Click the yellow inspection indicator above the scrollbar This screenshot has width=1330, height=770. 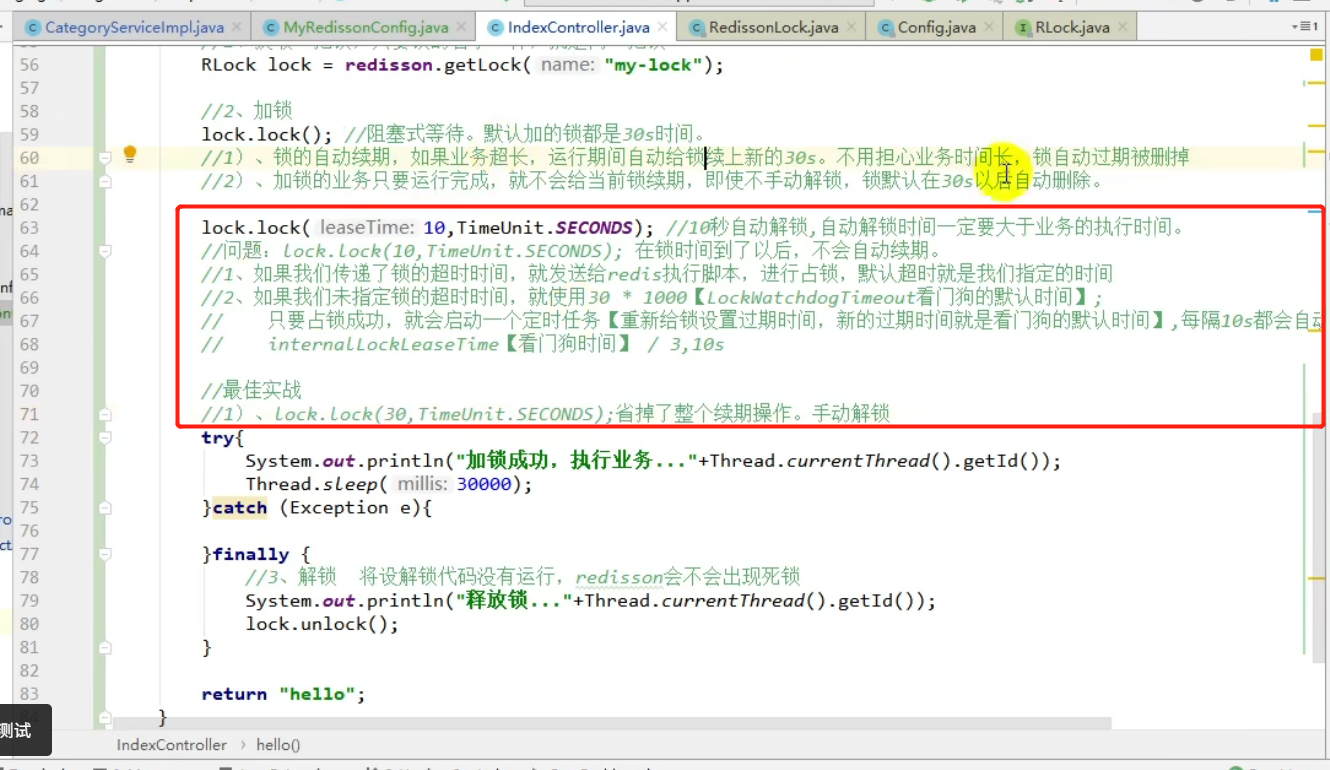pyautogui.click(x=1316, y=57)
